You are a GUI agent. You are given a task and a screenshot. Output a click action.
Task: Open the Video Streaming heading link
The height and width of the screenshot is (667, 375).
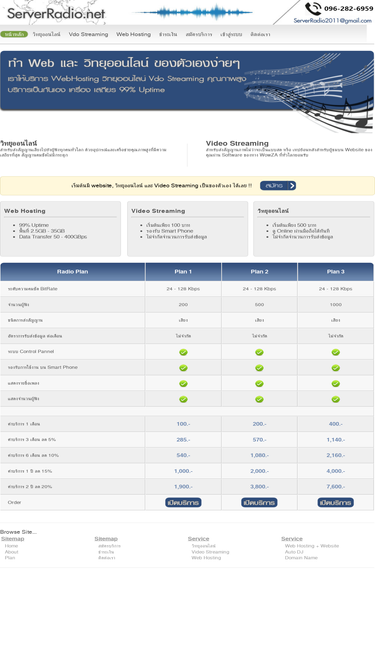(237, 143)
